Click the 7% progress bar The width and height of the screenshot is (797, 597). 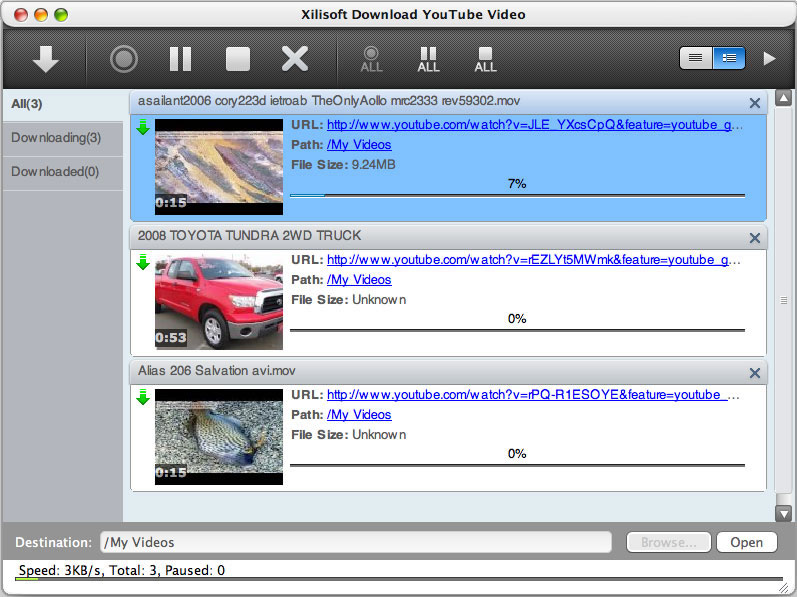[x=517, y=195]
